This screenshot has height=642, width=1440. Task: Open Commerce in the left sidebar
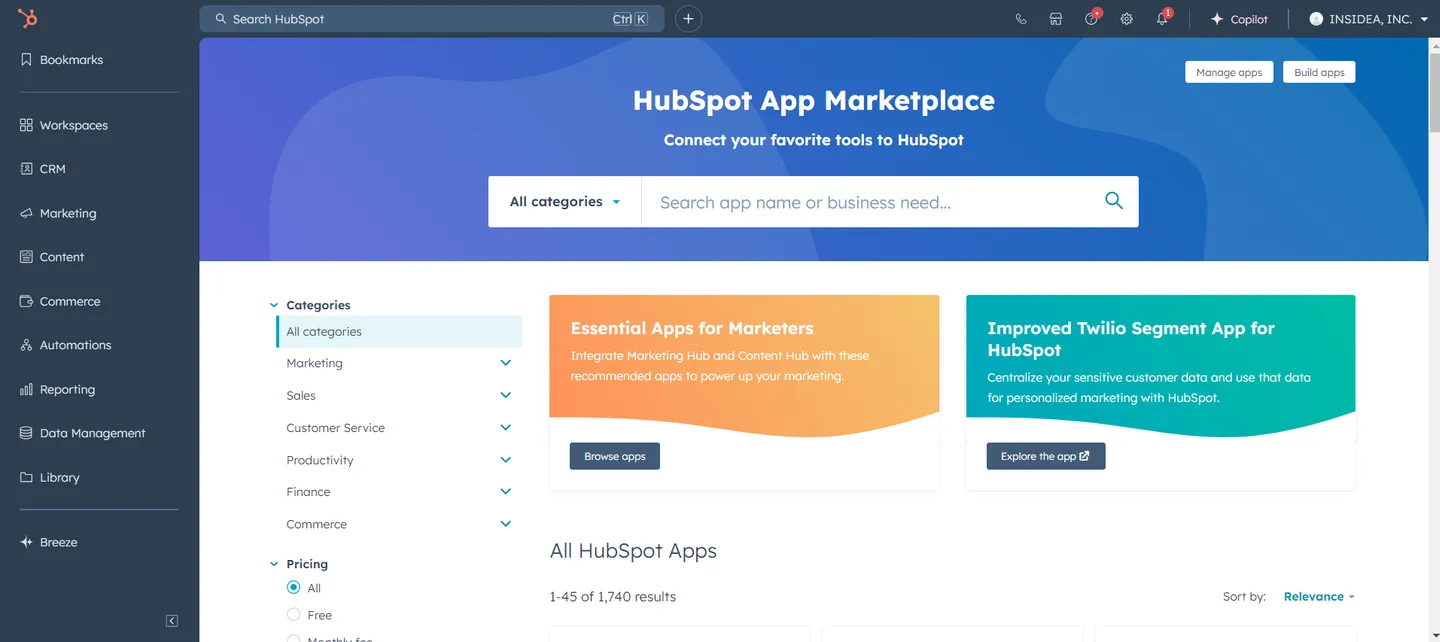(60, 301)
